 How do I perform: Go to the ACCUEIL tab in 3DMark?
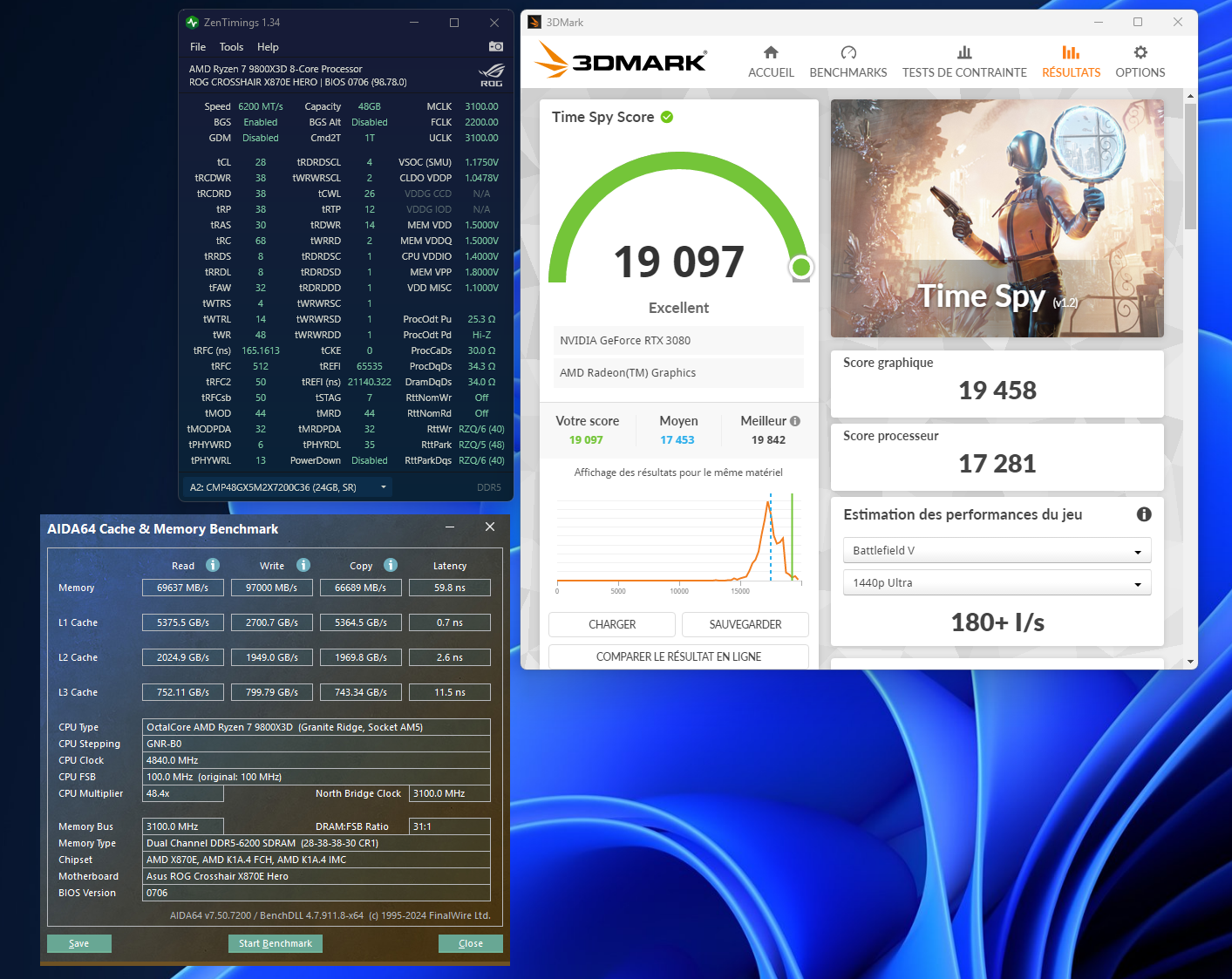771,62
